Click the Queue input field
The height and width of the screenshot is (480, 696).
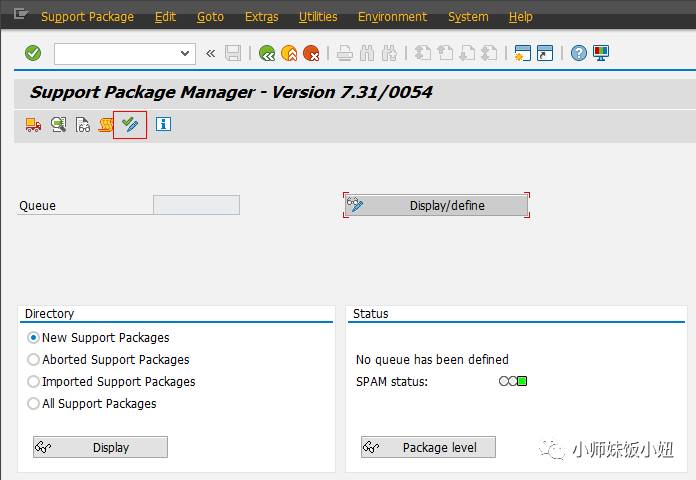click(196, 205)
